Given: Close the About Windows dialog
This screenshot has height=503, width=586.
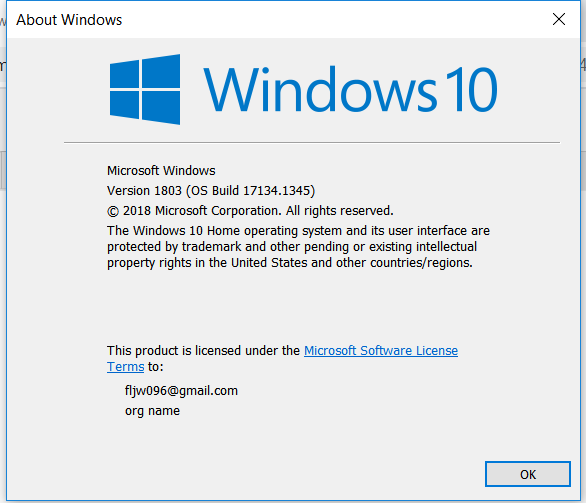Looking at the screenshot, I should pyautogui.click(x=559, y=19).
